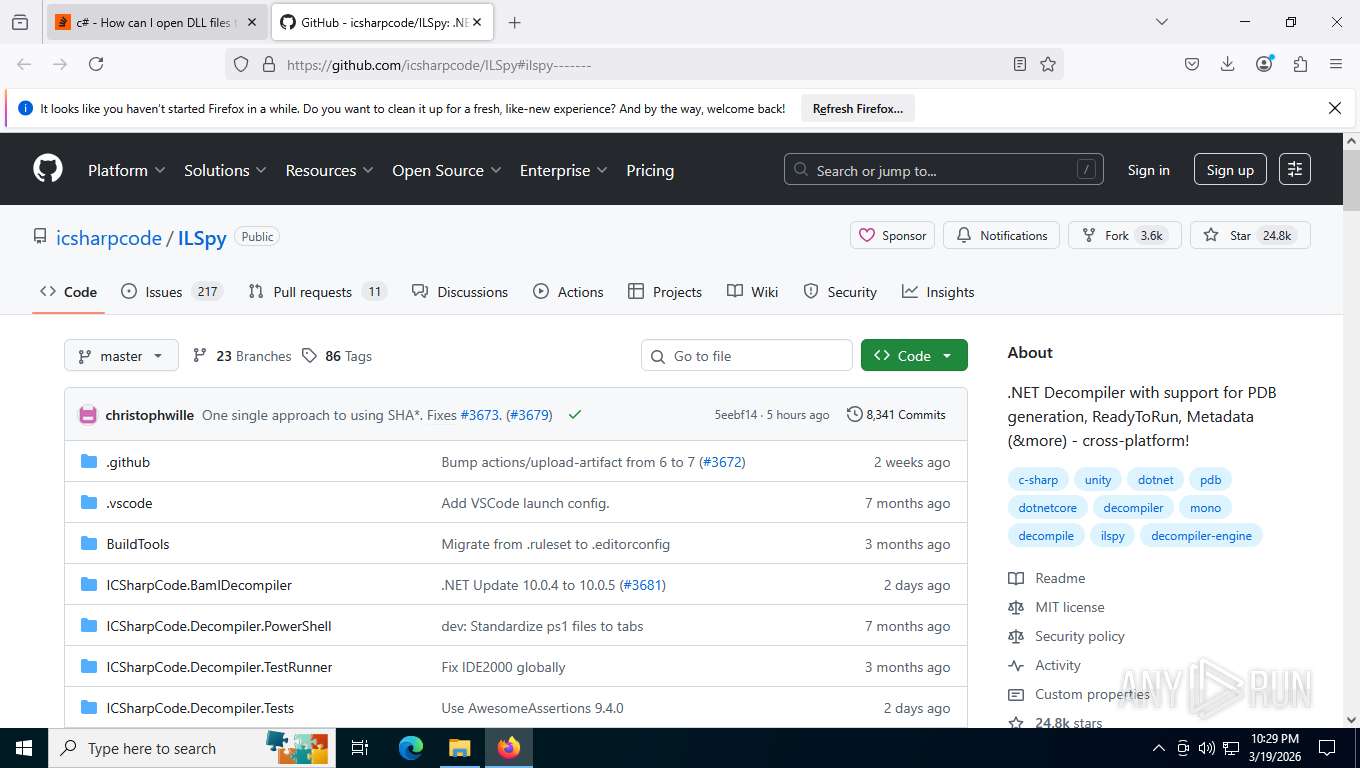Screen dimensions: 1360x768
Task: Switch to the Issues tab
Action: pyautogui.click(x=171, y=292)
